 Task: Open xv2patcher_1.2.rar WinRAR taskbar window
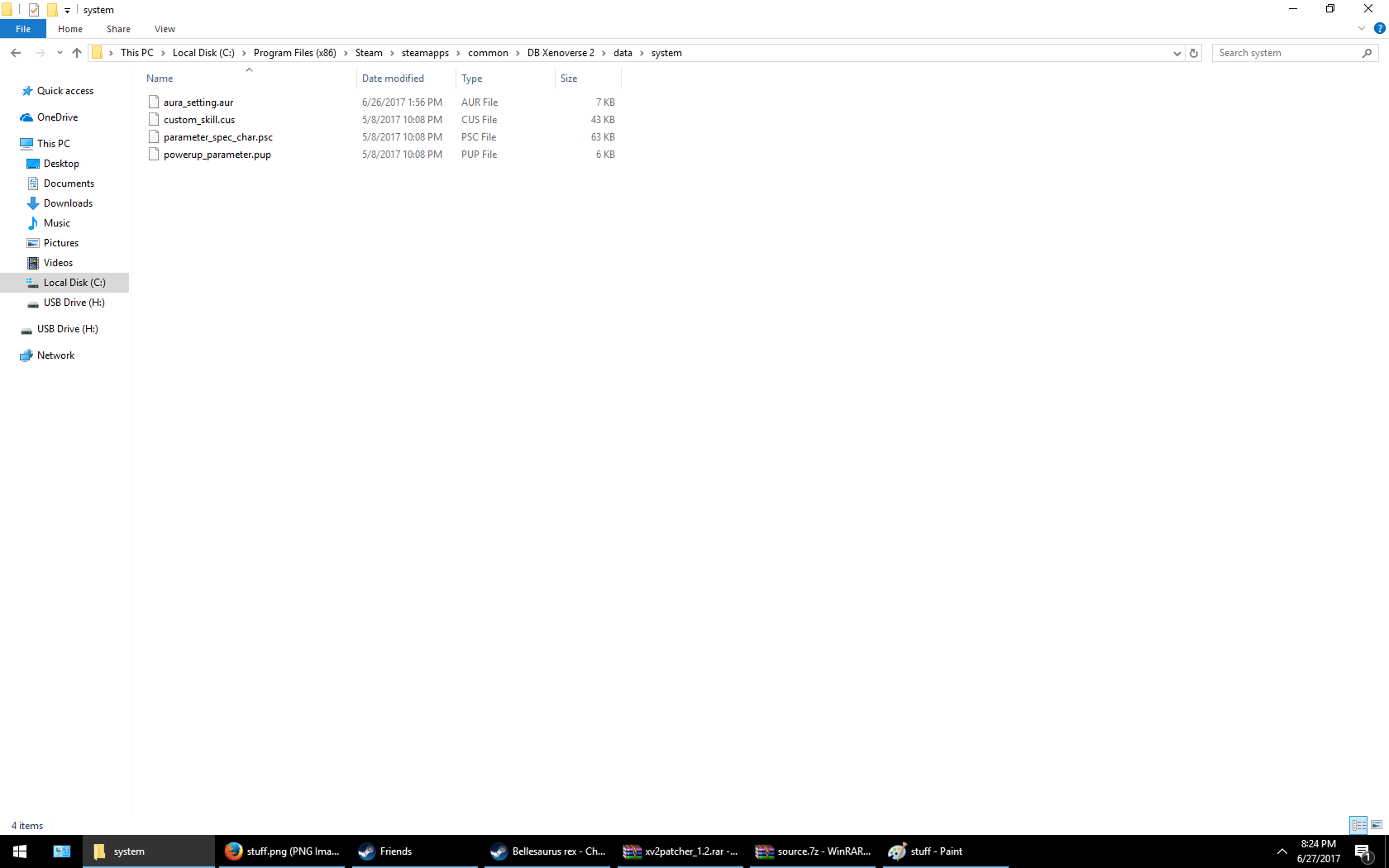681,851
